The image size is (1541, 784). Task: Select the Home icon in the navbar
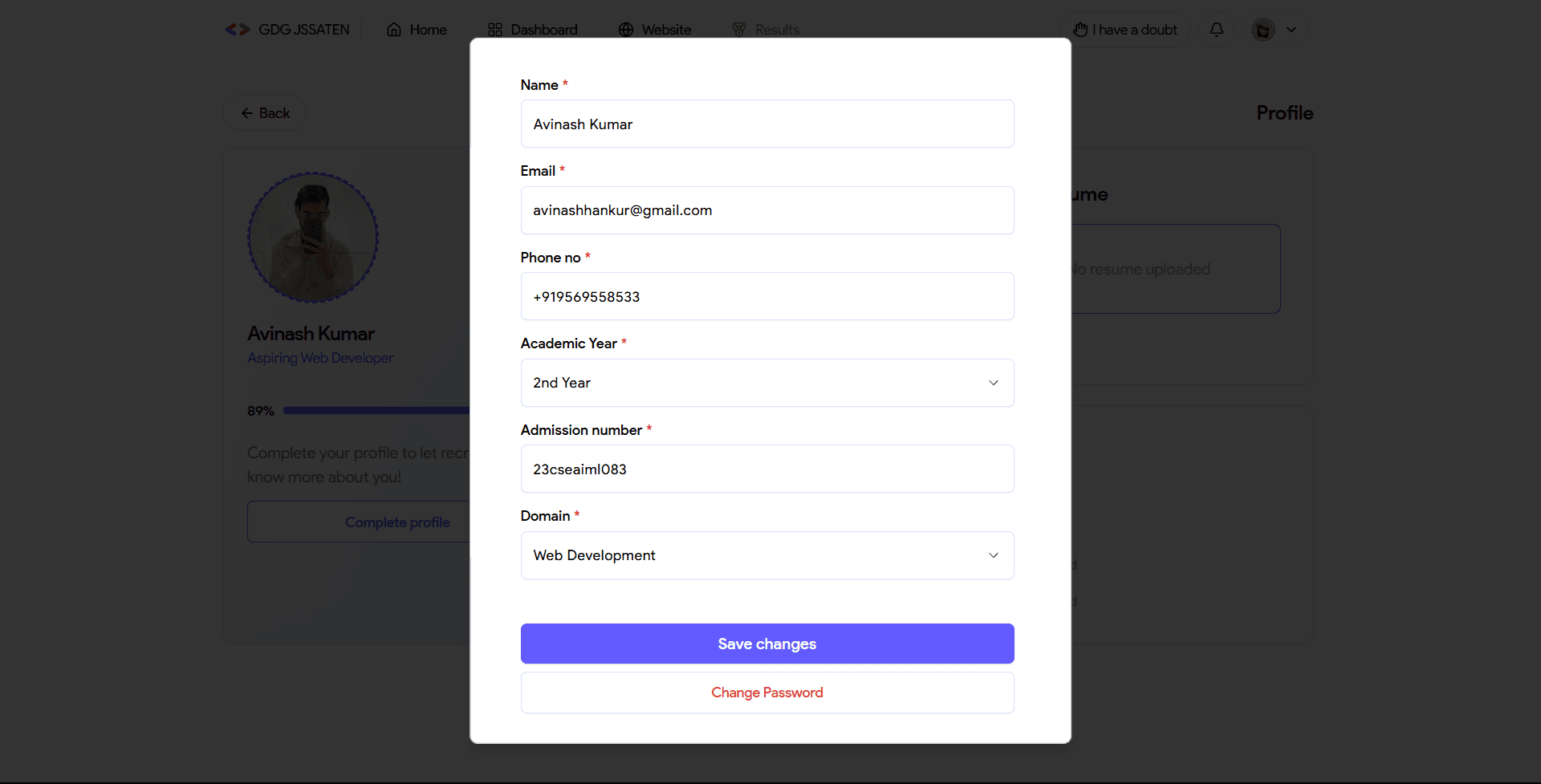(x=394, y=29)
